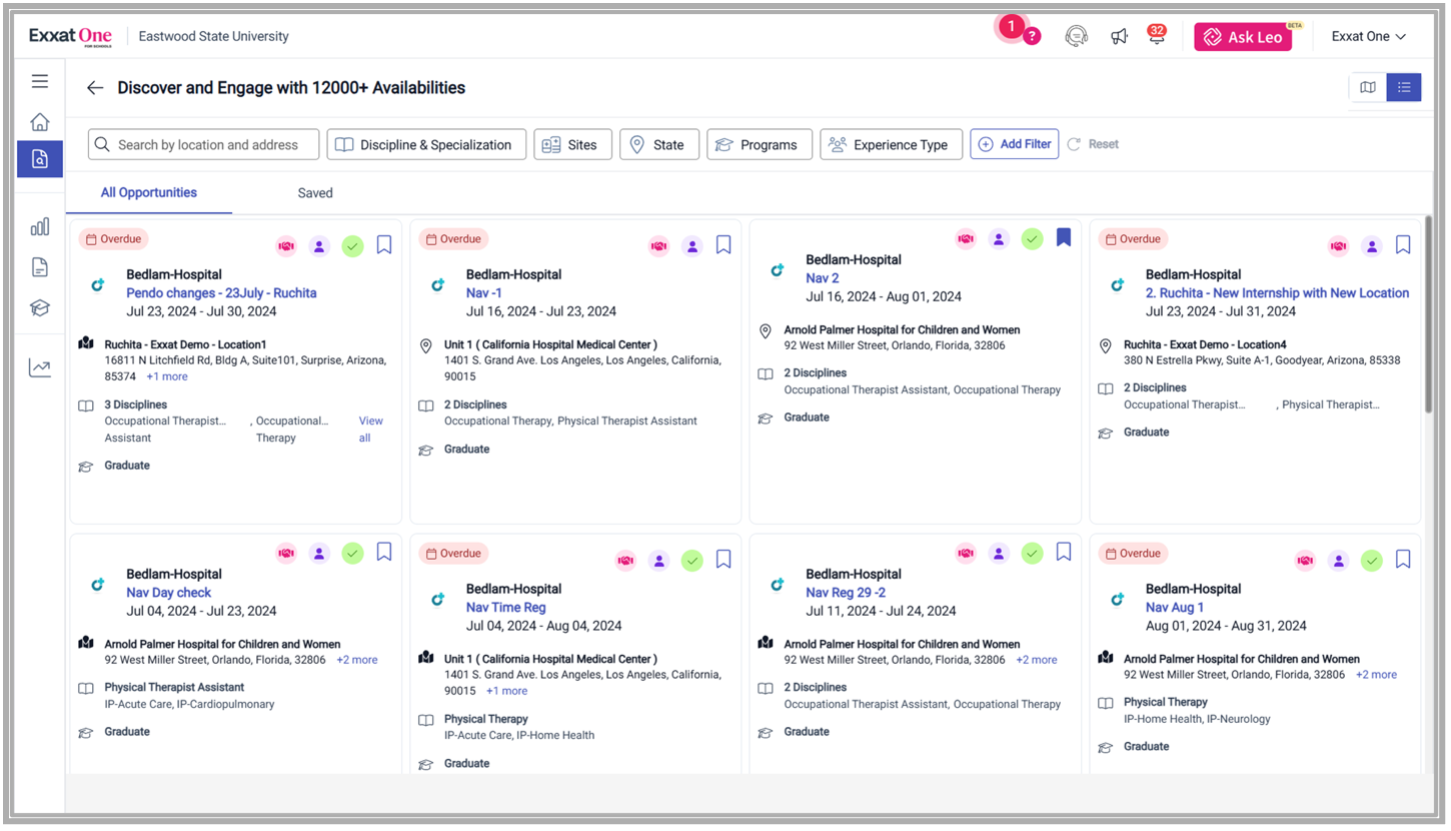Click the Ask Leo button
Viewport: 1451px width, 831px height.
pos(1242,36)
